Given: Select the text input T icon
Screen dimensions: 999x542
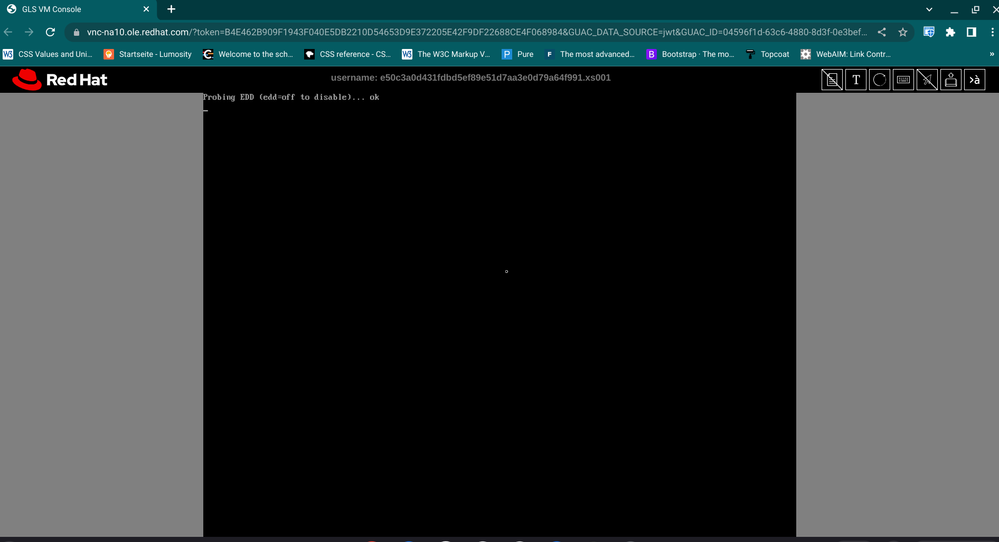Looking at the screenshot, I should (x=856, y=80).
